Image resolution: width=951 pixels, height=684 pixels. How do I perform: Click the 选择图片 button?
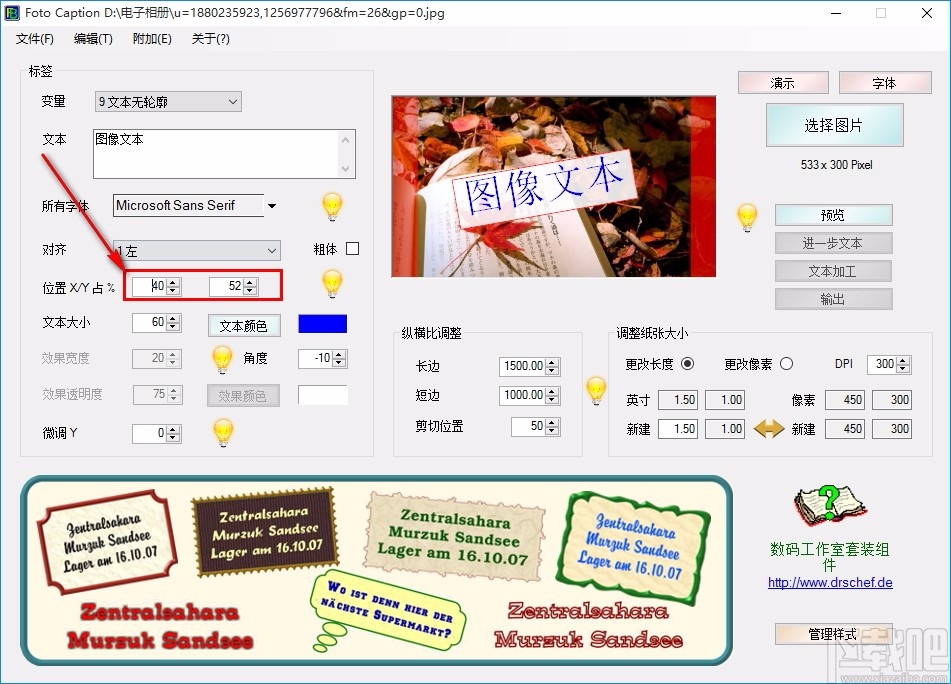[x=835, y=125]
